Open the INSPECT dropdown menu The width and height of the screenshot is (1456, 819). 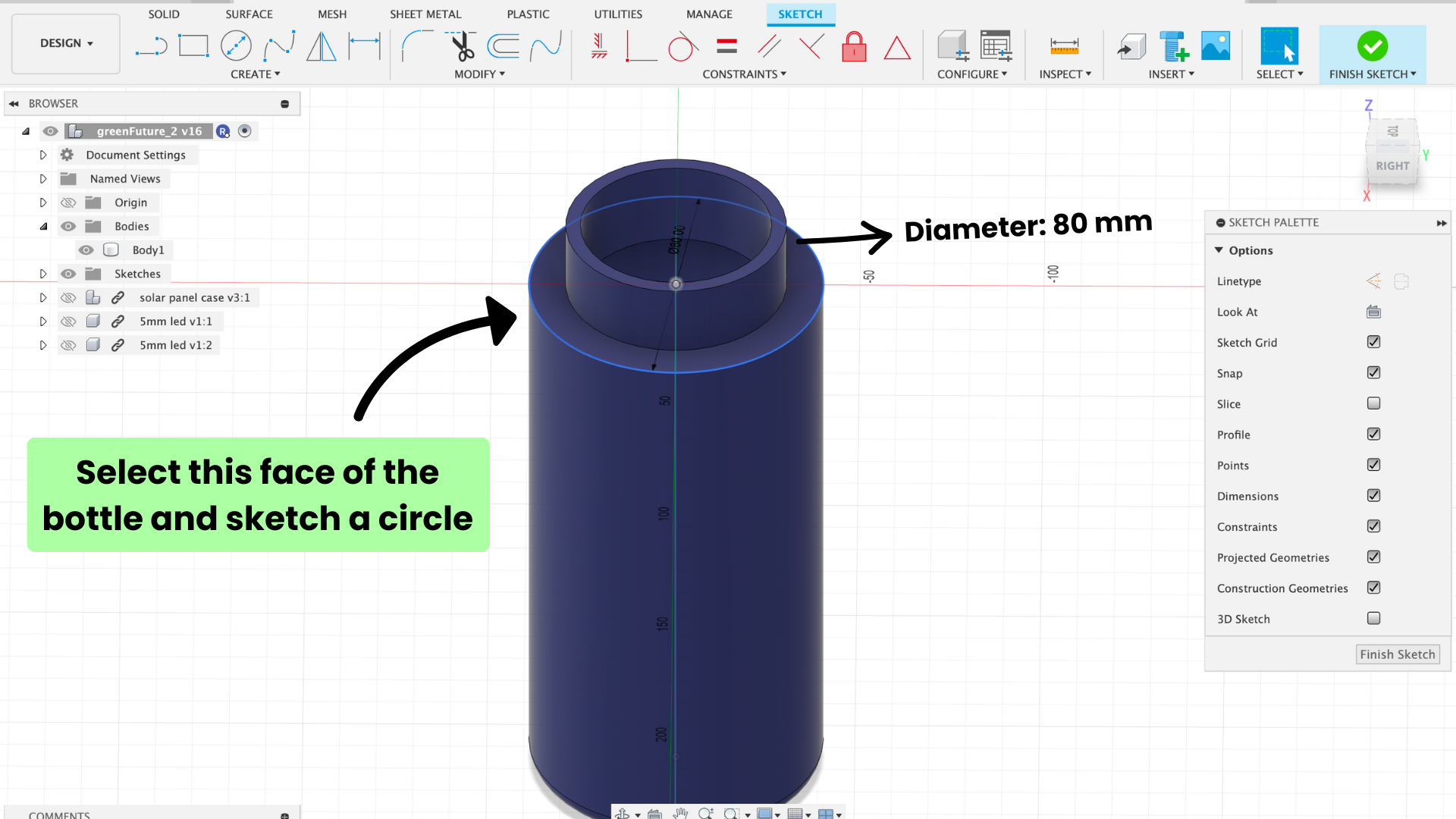coord(1065,74)
